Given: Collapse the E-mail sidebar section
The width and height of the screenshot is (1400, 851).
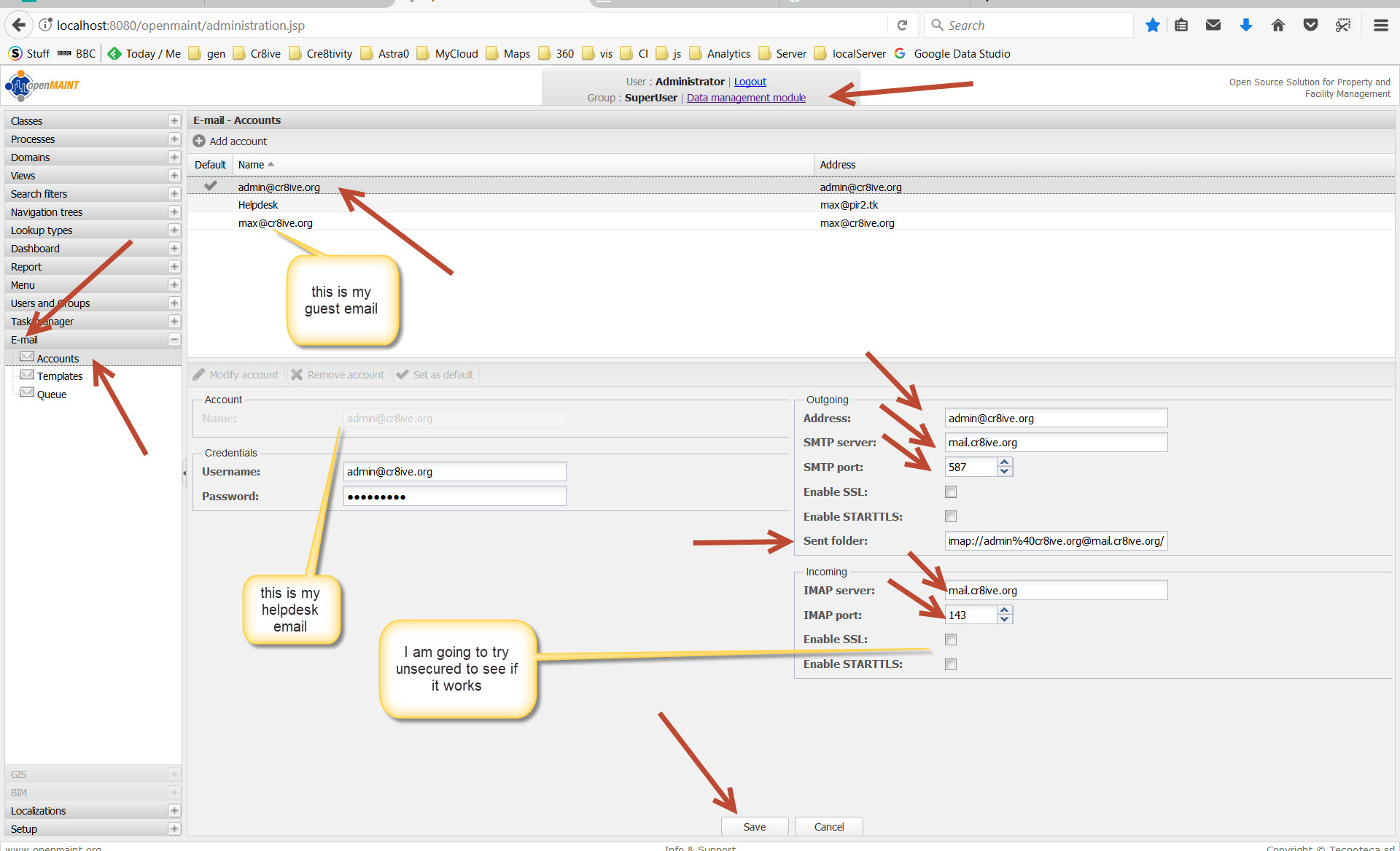Looking at the screenshot, I should pyautogui.click(x=174, y=339).
